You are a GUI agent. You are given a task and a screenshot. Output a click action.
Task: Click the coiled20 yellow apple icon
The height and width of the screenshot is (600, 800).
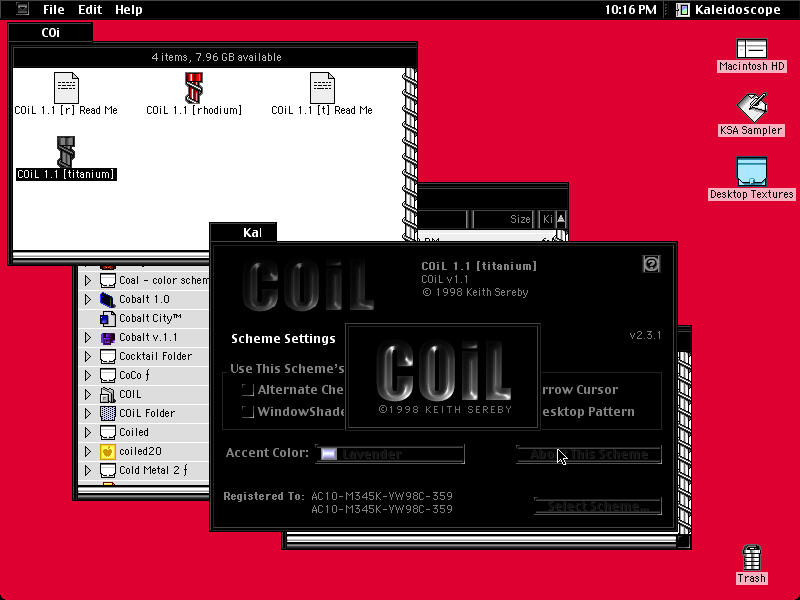click(107, 452)
